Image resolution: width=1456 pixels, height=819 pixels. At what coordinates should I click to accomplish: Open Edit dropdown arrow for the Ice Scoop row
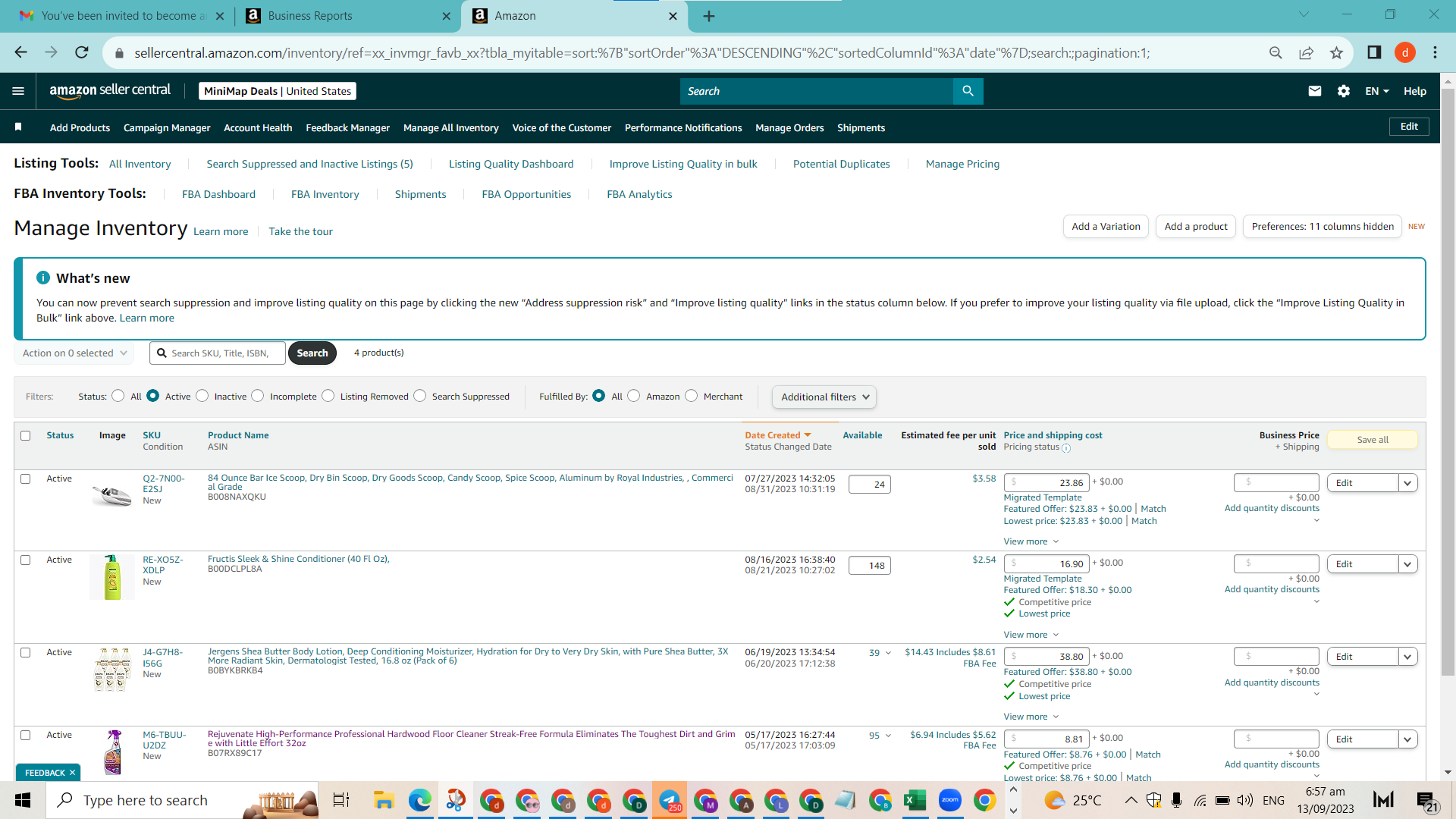pos(1408,483)
